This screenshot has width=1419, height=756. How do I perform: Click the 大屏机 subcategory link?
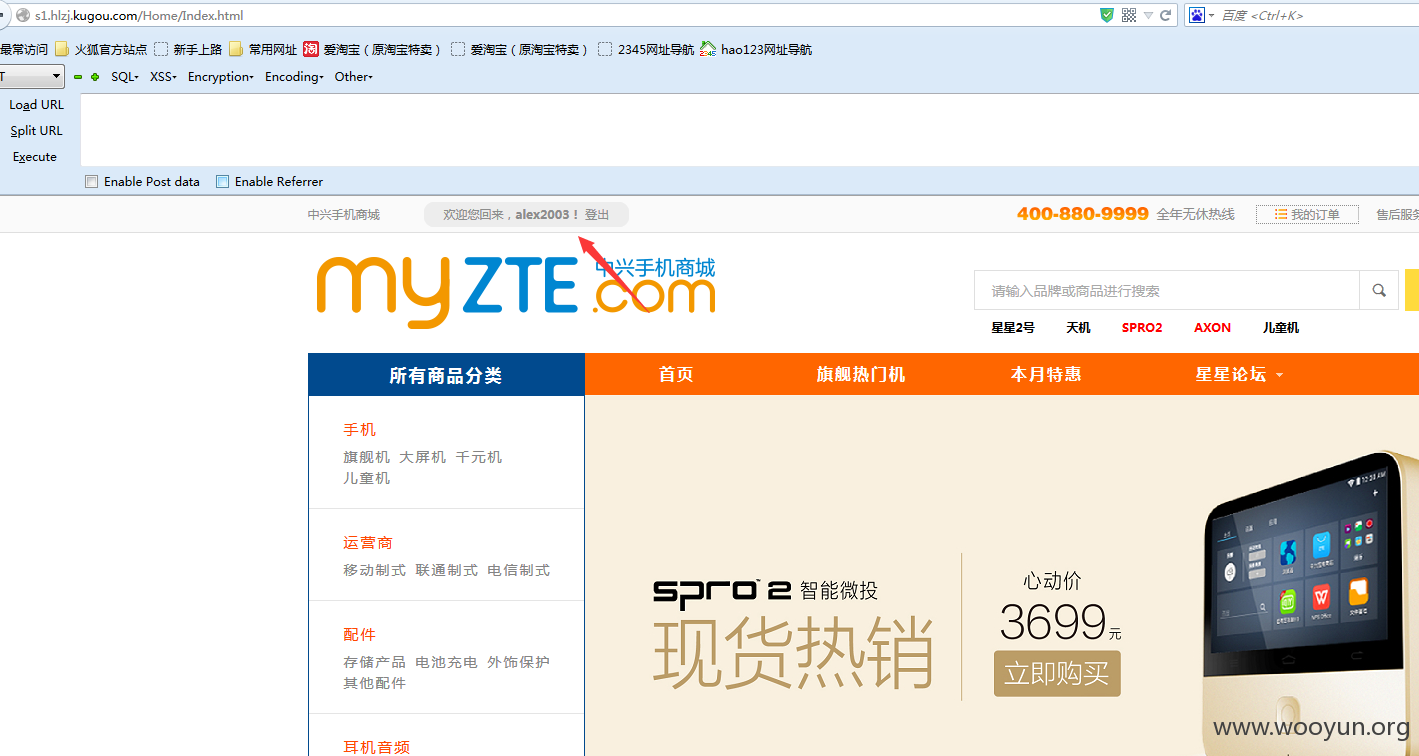point(422,457)
